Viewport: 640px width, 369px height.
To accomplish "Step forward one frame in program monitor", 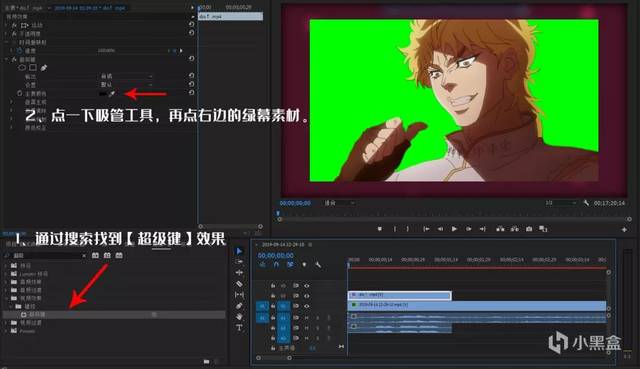I will (469, 229).
